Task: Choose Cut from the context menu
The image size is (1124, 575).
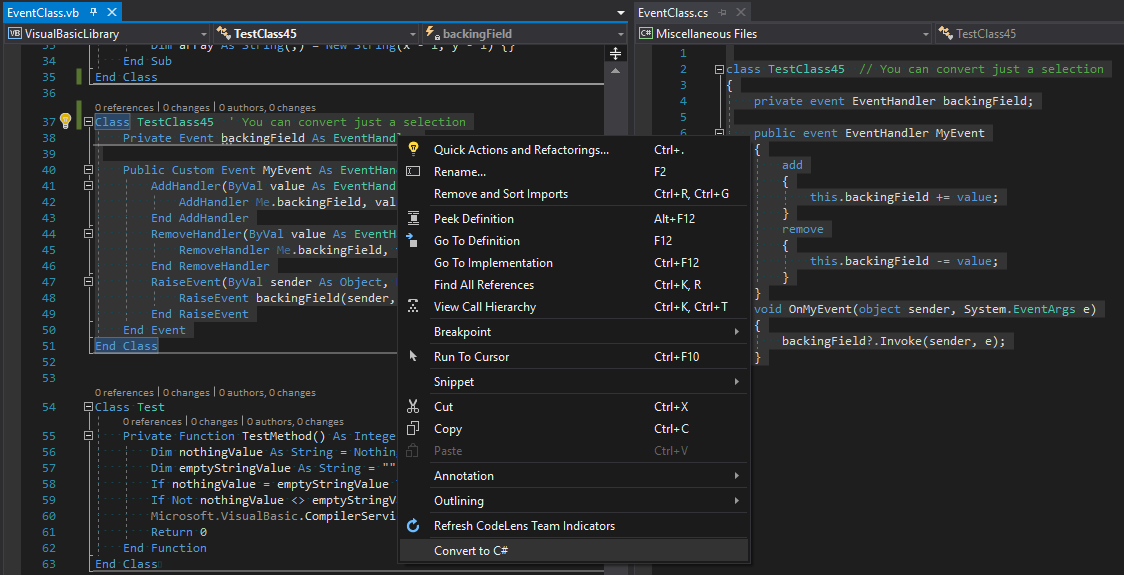Action: (x=443, y=407)
